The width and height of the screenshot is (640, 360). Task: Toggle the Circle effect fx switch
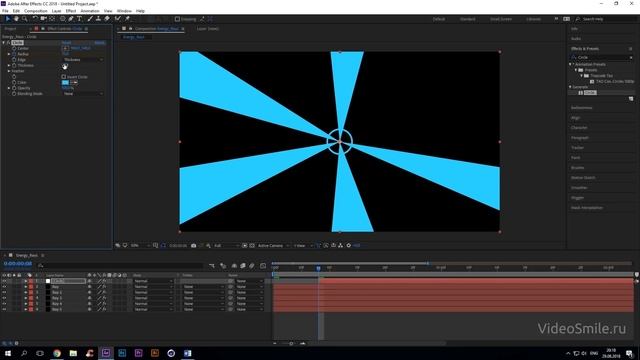pyautogui.click(x=8, y=42)
